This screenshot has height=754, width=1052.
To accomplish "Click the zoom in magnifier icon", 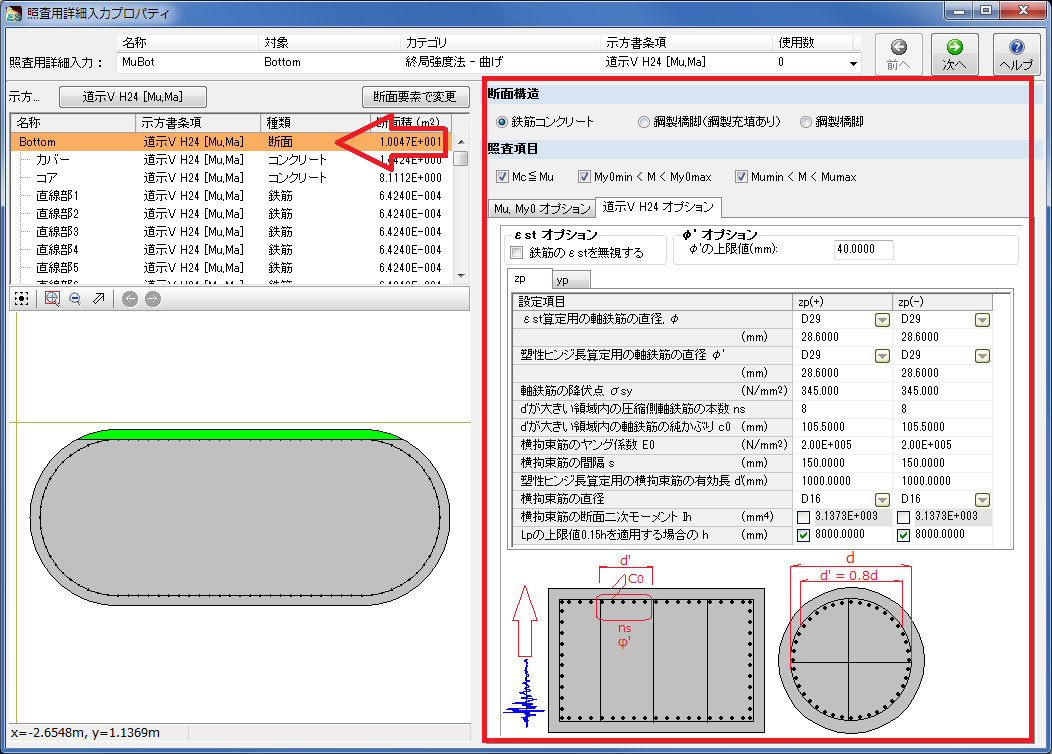I will 52,299.
